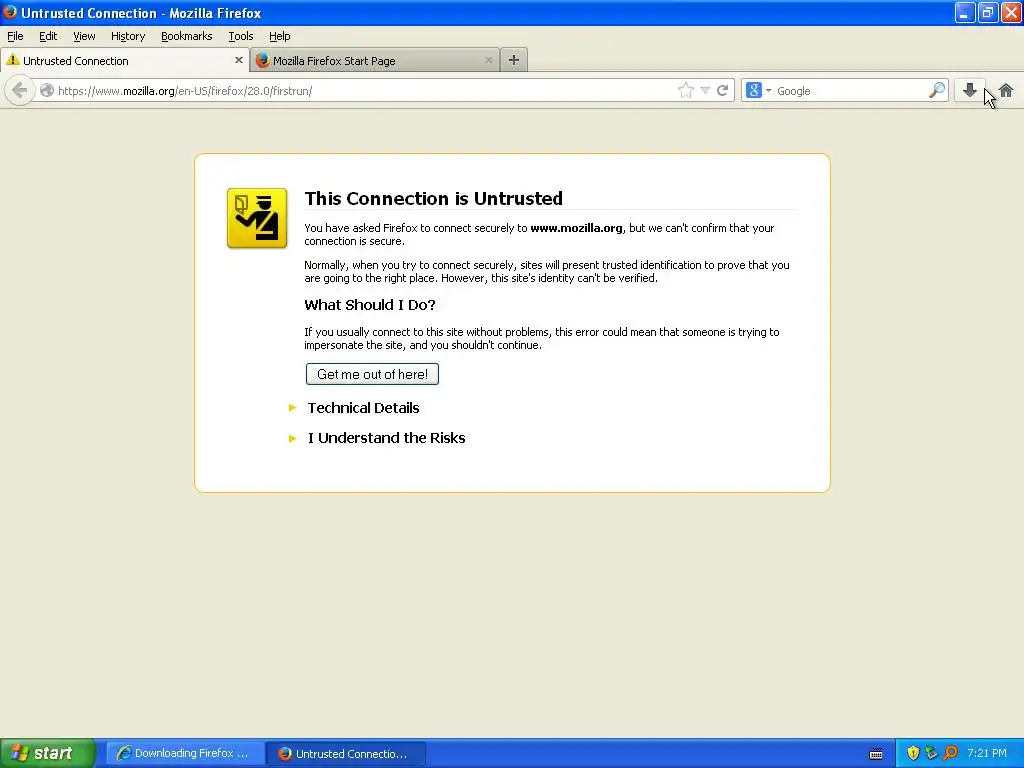Switch to Mozilla Firefox Start Page tab
This screenshot has height=768, width=1024.
(x=375, y=60)
